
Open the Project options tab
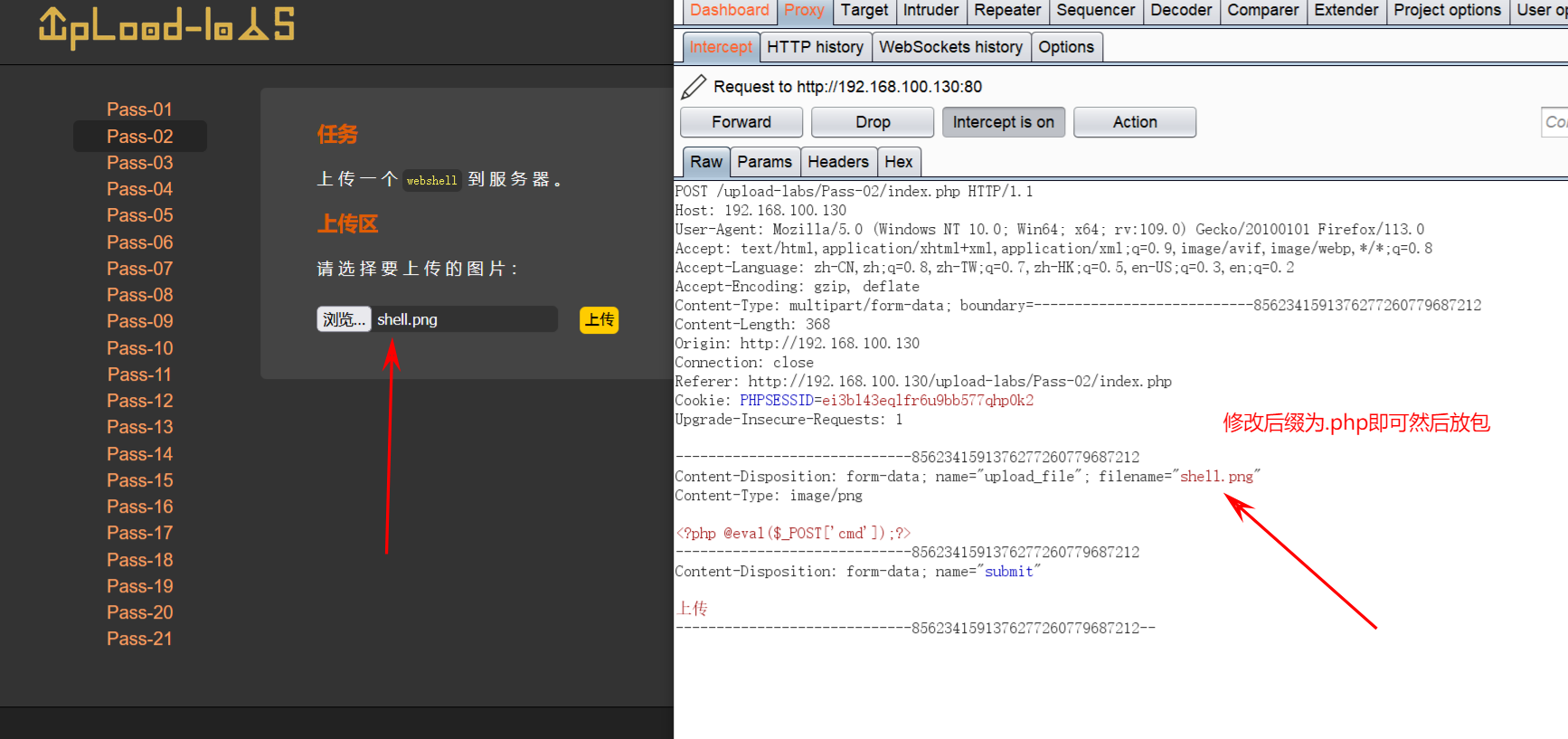(1447, 11)
